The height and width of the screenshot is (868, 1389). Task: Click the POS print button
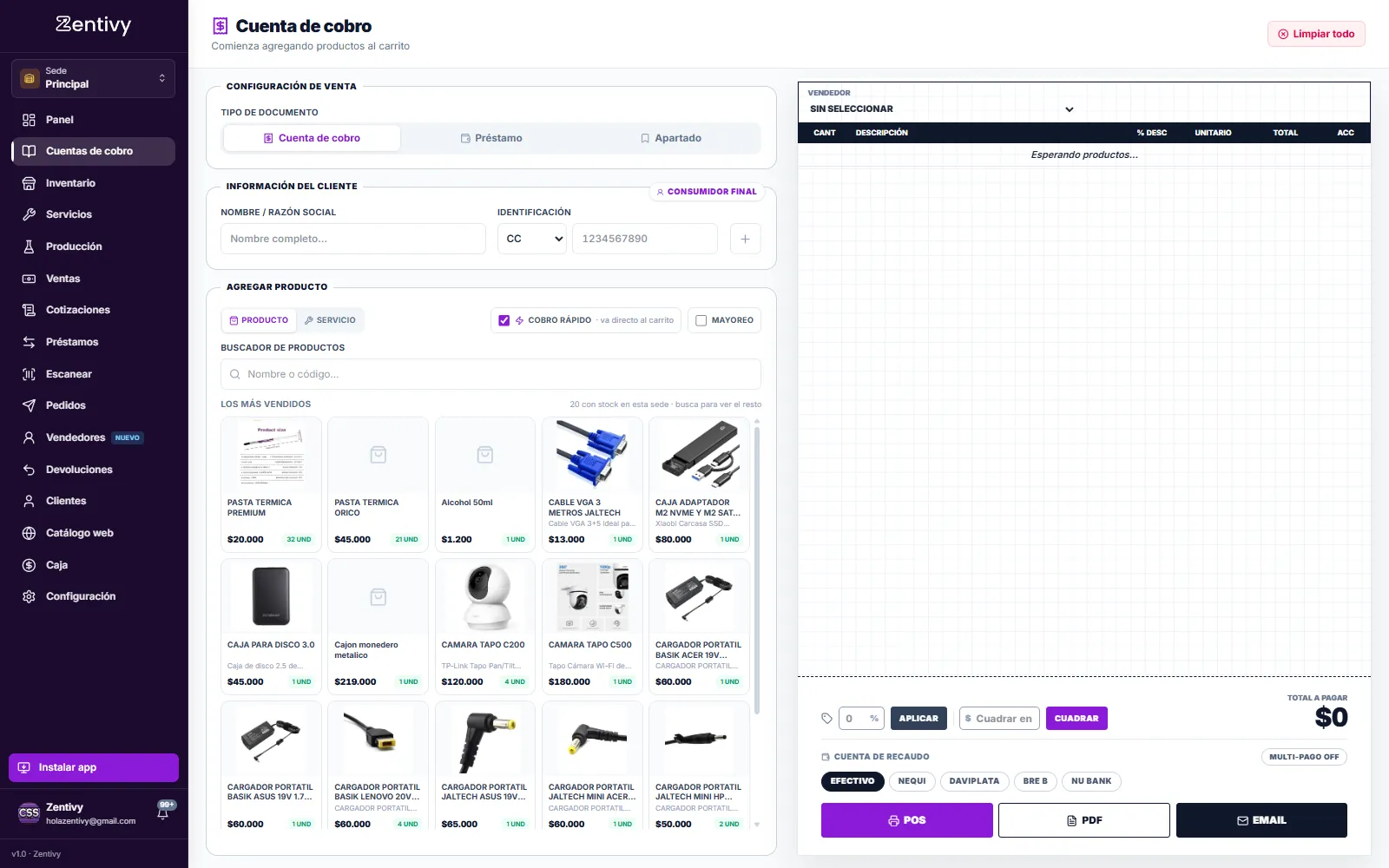[x=907, y=820]
